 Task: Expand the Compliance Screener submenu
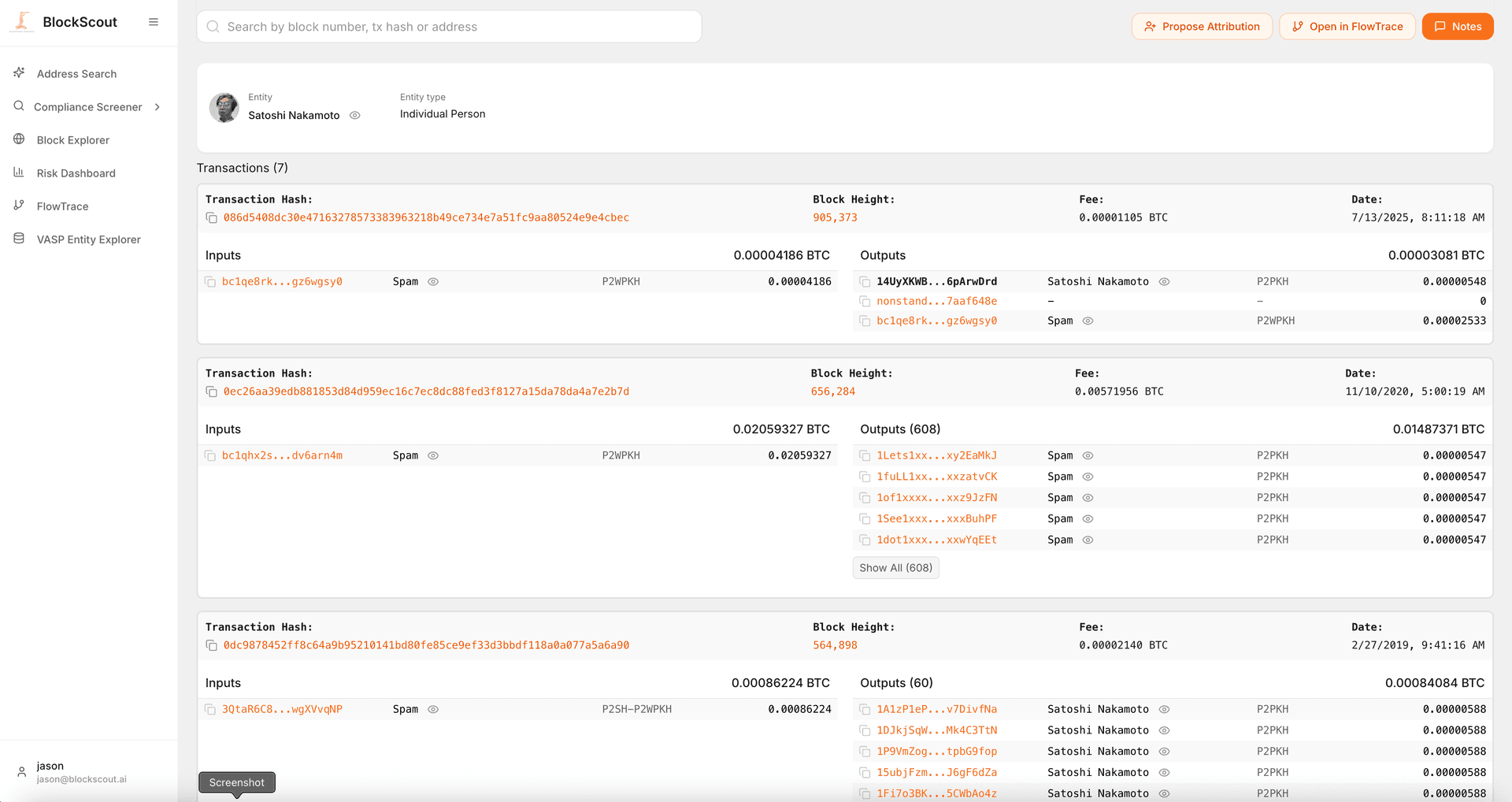point(157,106)
